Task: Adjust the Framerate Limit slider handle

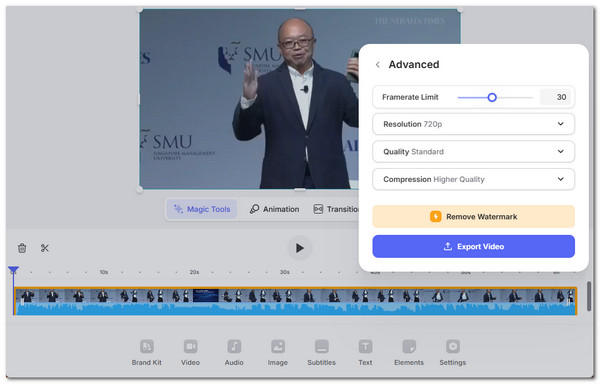Action: 492,98
